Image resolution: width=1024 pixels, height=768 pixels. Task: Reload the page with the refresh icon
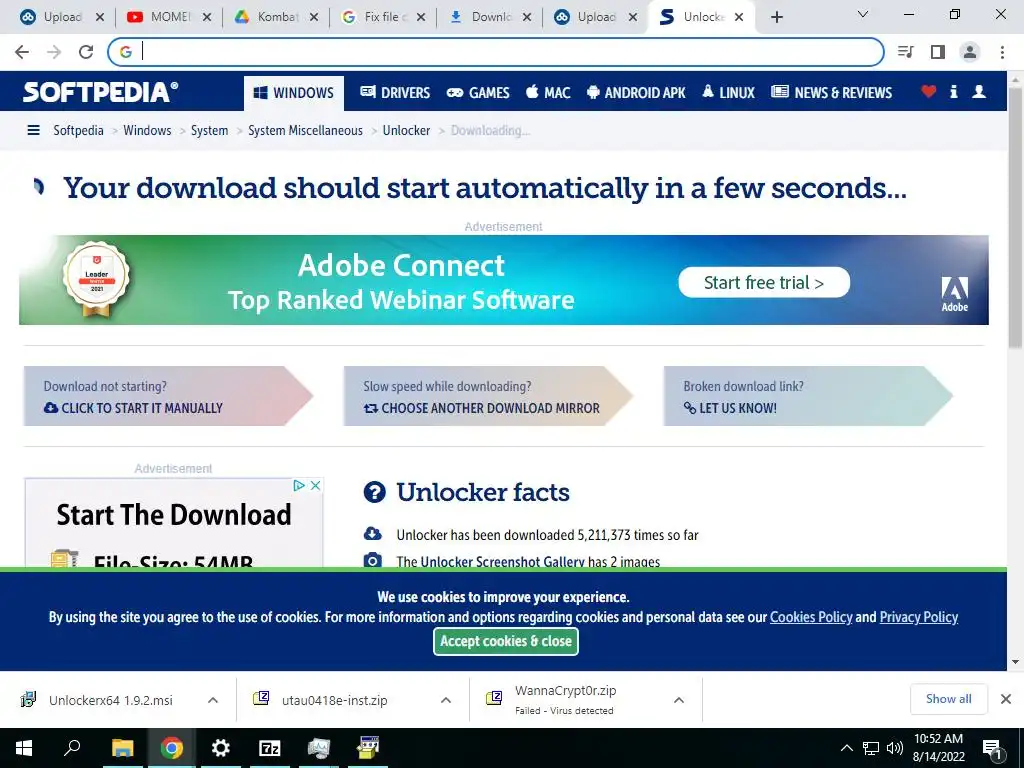[86, 52]
